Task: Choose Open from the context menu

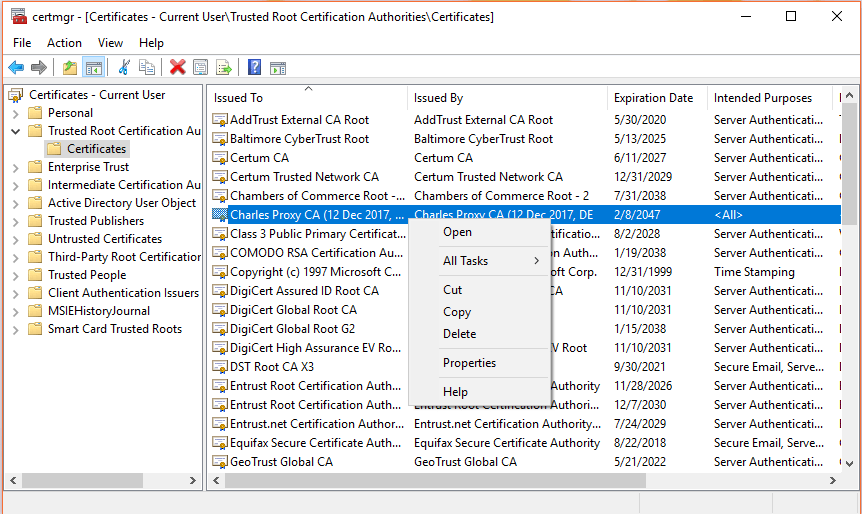Action: 480,232
